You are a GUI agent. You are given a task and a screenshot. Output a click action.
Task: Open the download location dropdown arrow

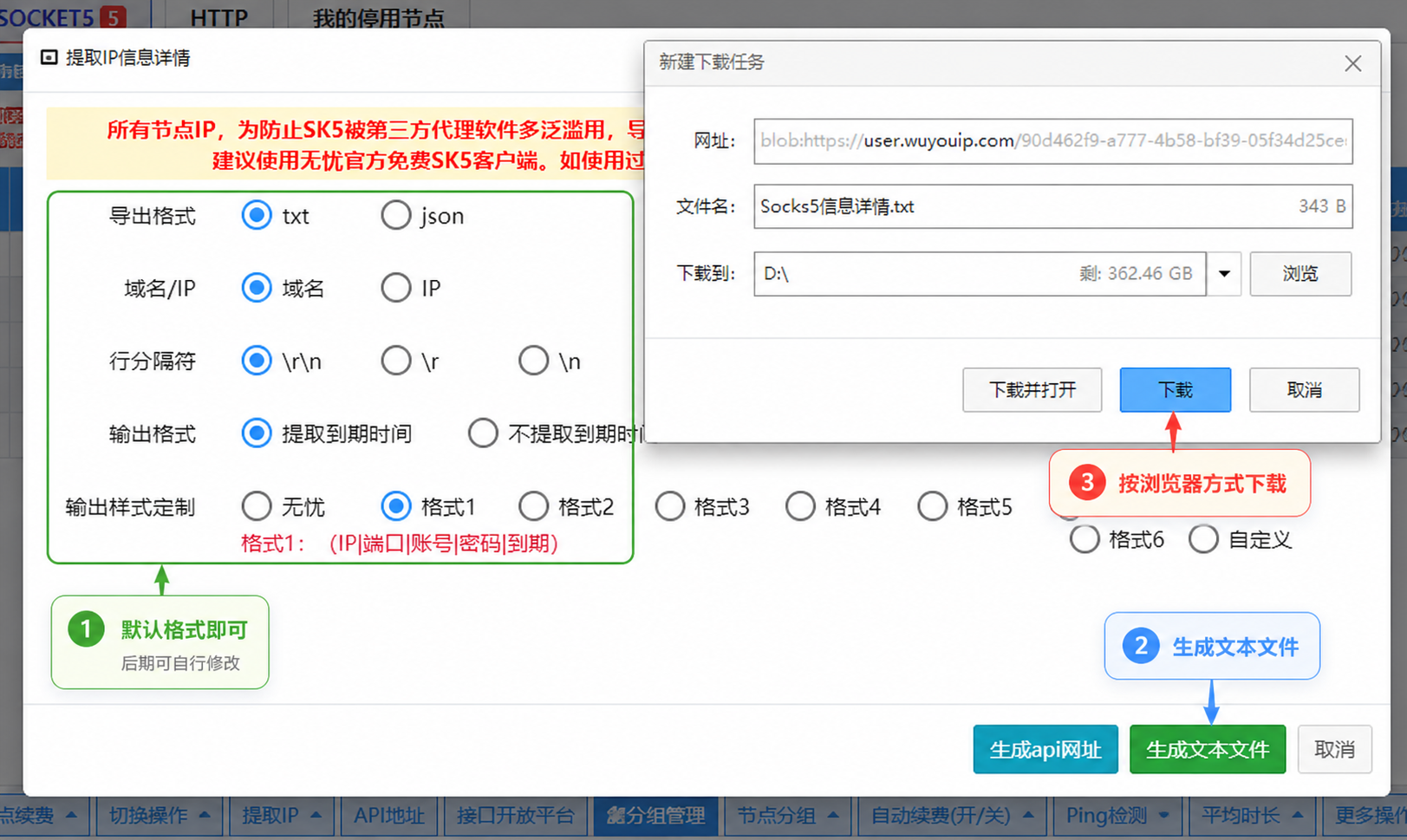tap(1224, 274)
